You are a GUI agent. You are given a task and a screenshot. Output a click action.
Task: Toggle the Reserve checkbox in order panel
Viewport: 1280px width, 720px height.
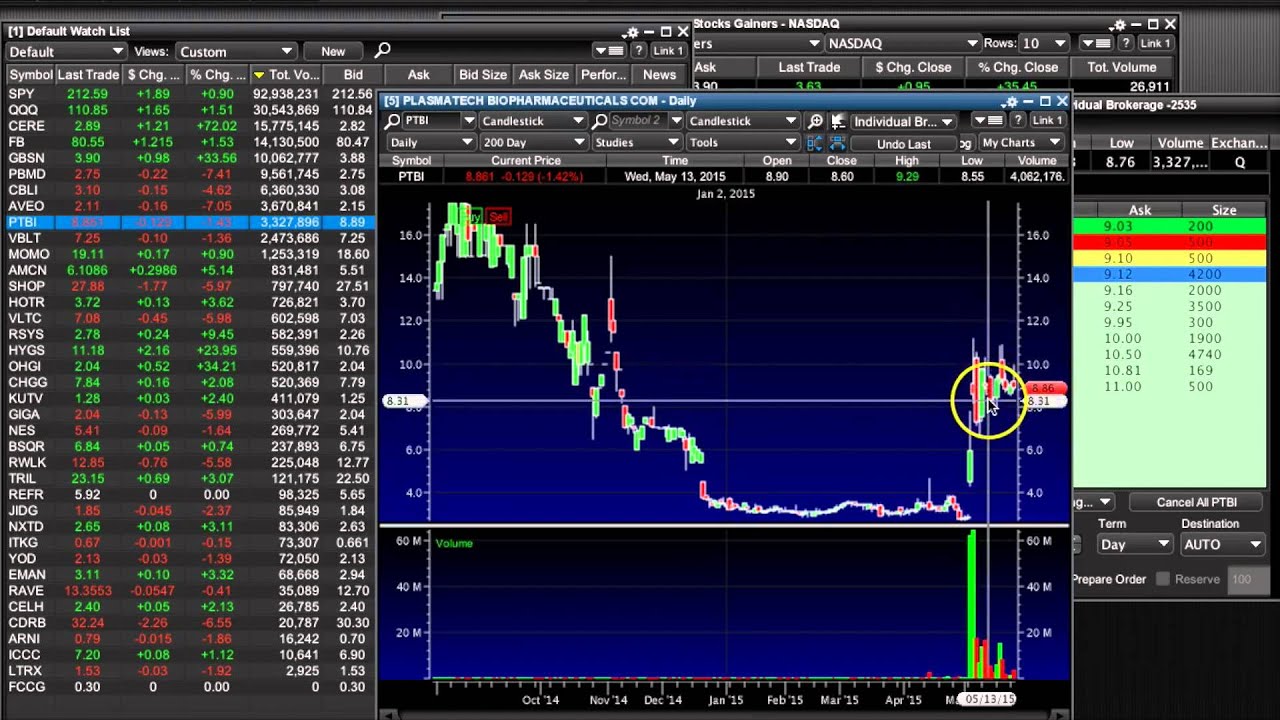tap(1163, 579)
